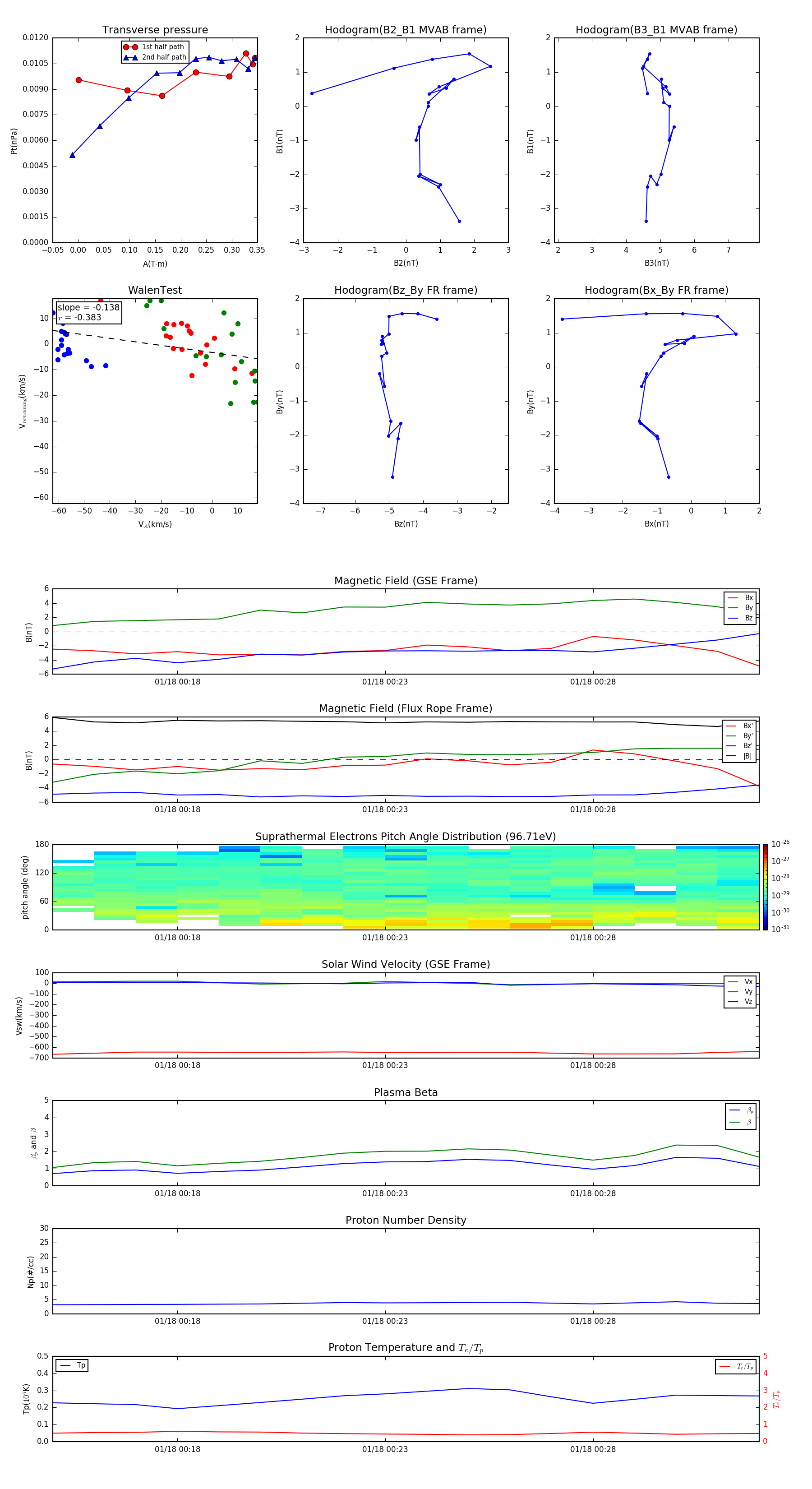Screen dimensions: 812x1489
Task: Click the "01/18 00:28" tick under Plasma Beta
Action: click(x=593, y=1193)
